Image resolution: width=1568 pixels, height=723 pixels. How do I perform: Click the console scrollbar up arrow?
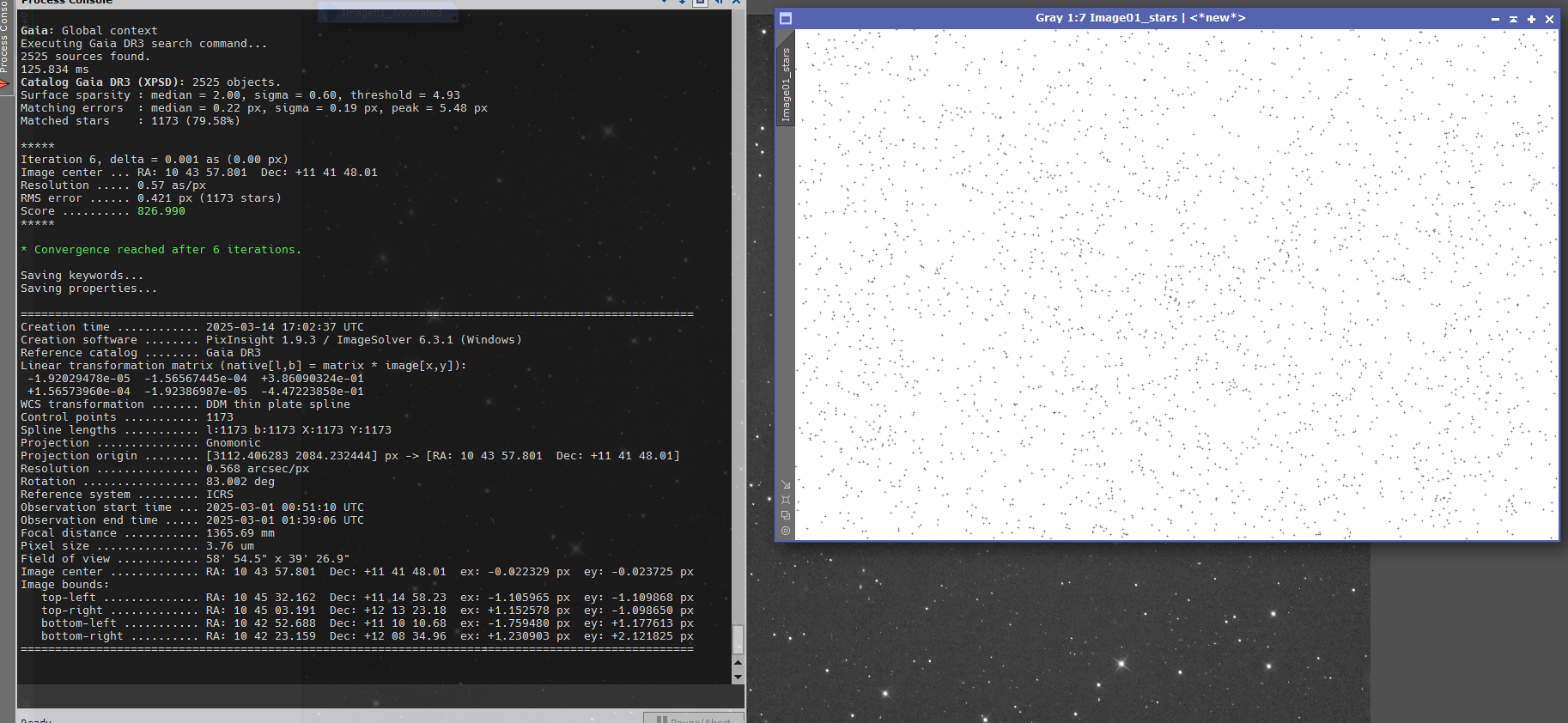(x=738, y=663)
